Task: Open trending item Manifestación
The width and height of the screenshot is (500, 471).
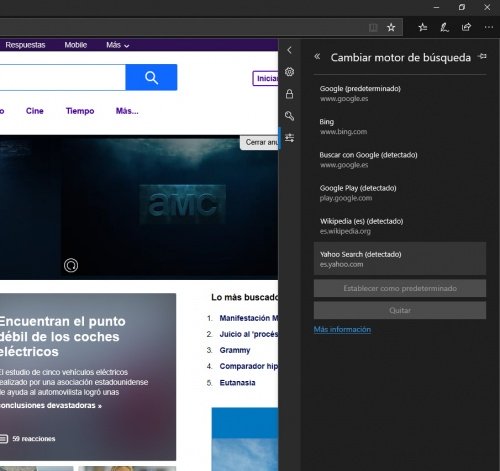Action: click(249, 318)
